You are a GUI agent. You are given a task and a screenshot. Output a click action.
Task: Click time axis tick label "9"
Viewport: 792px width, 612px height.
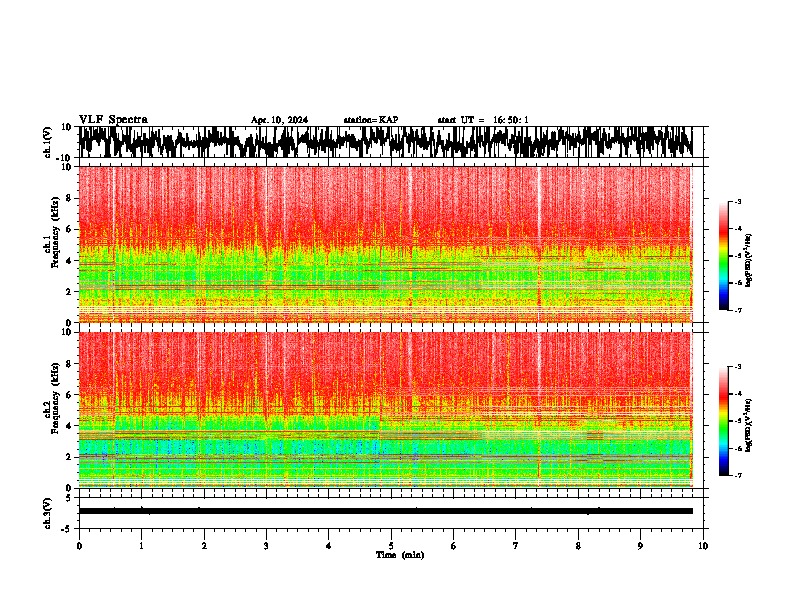pyautogui.click(x=640, y=546)
